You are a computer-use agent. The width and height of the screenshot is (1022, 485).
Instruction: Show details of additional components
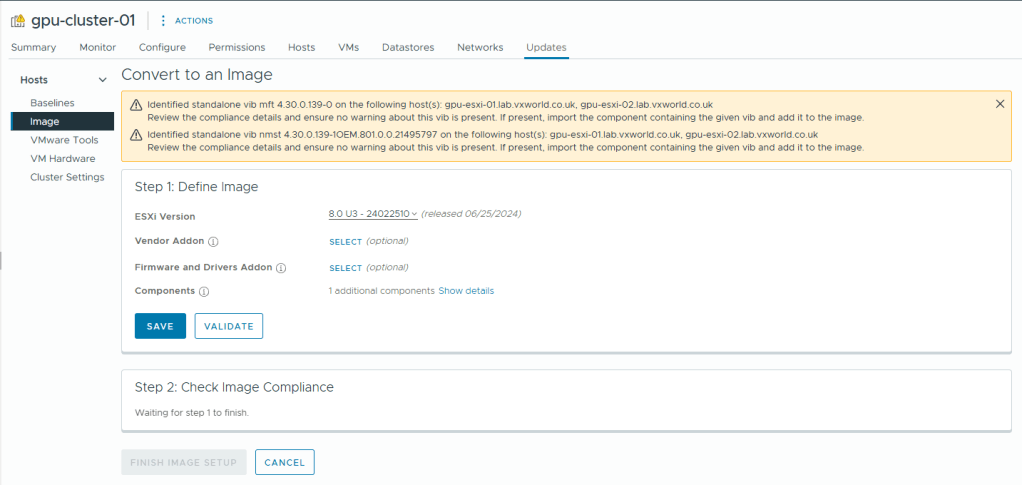click(465, 291)
